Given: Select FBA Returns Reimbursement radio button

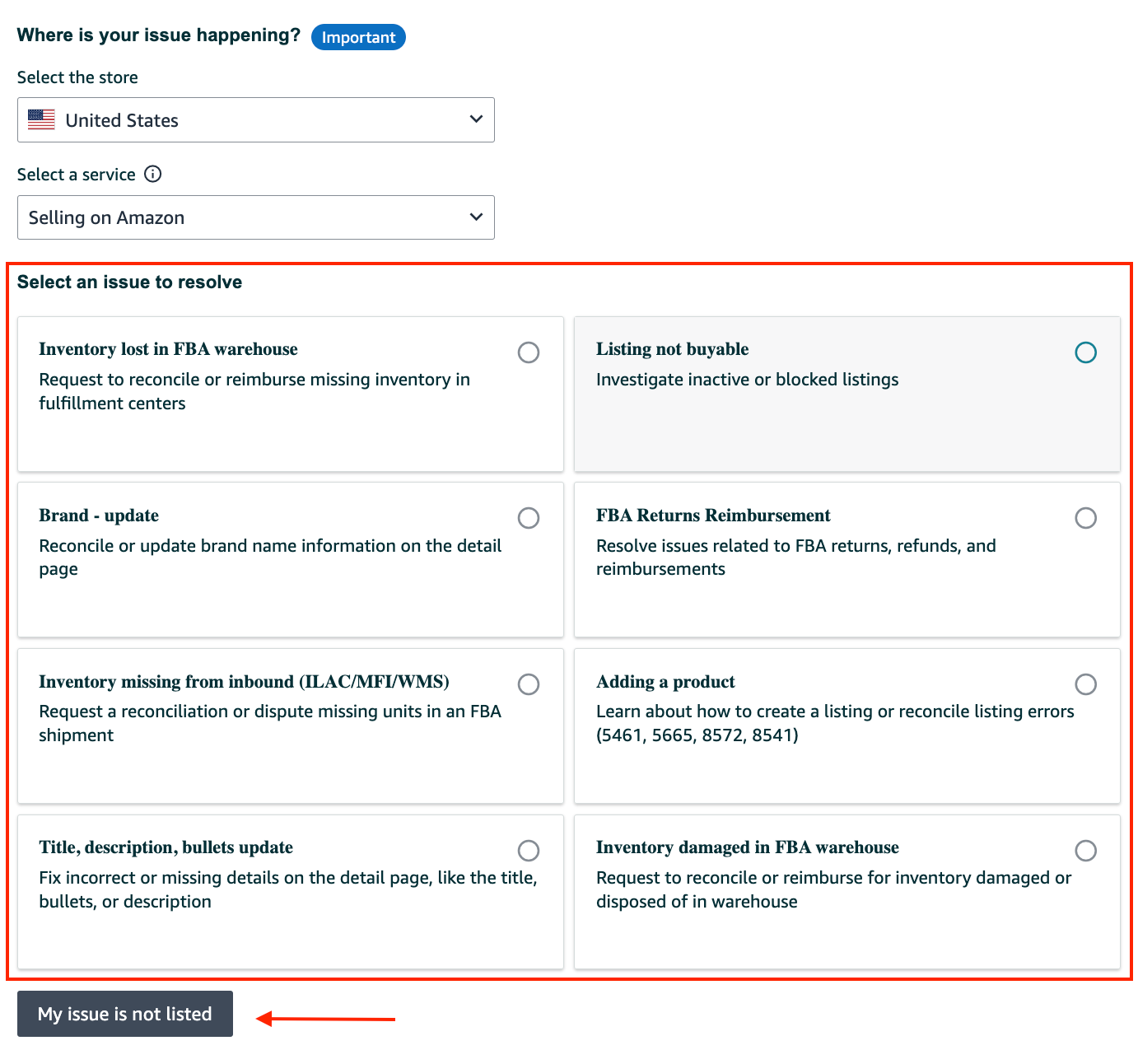Looking at the screenshot, I should pos(1086,518).
